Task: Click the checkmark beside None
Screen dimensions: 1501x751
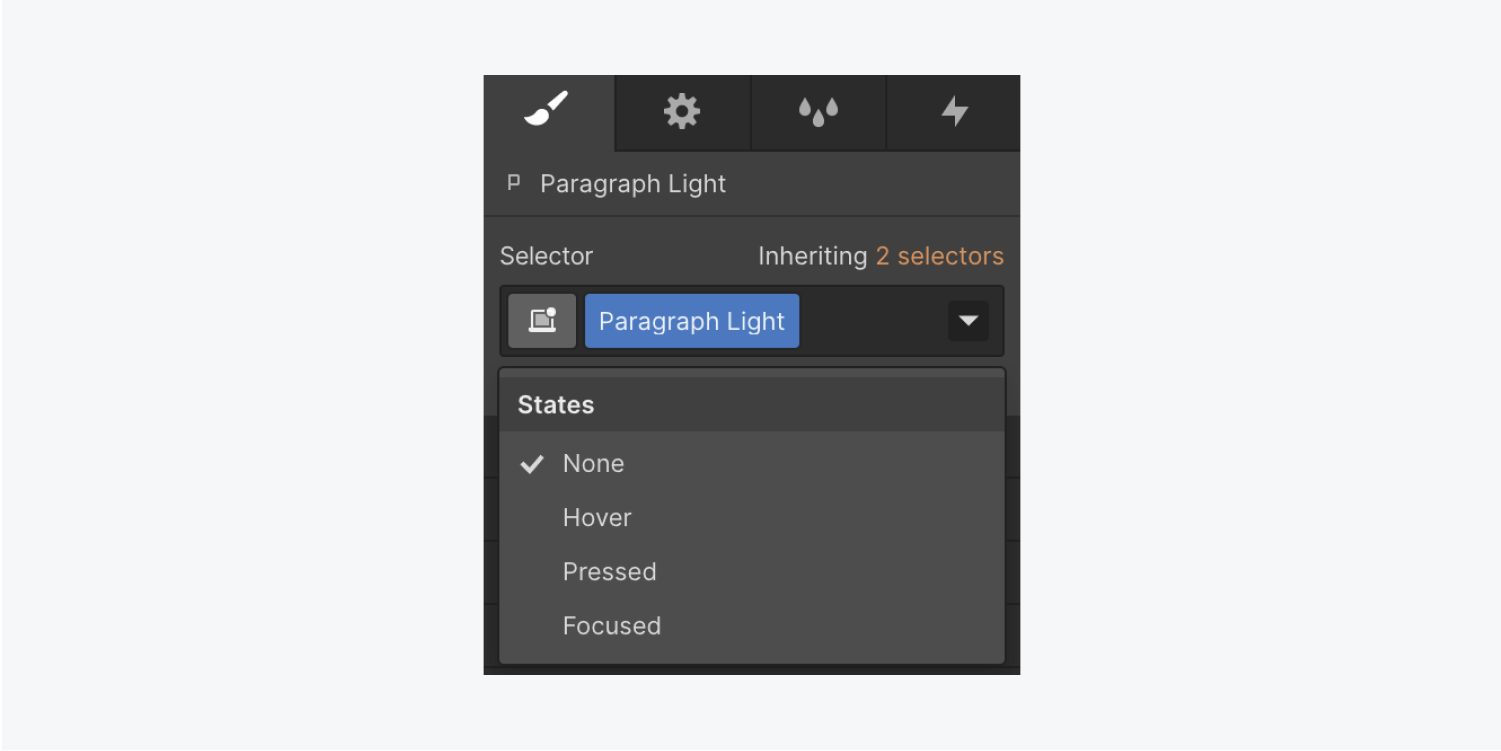Action: click(532, 464)
